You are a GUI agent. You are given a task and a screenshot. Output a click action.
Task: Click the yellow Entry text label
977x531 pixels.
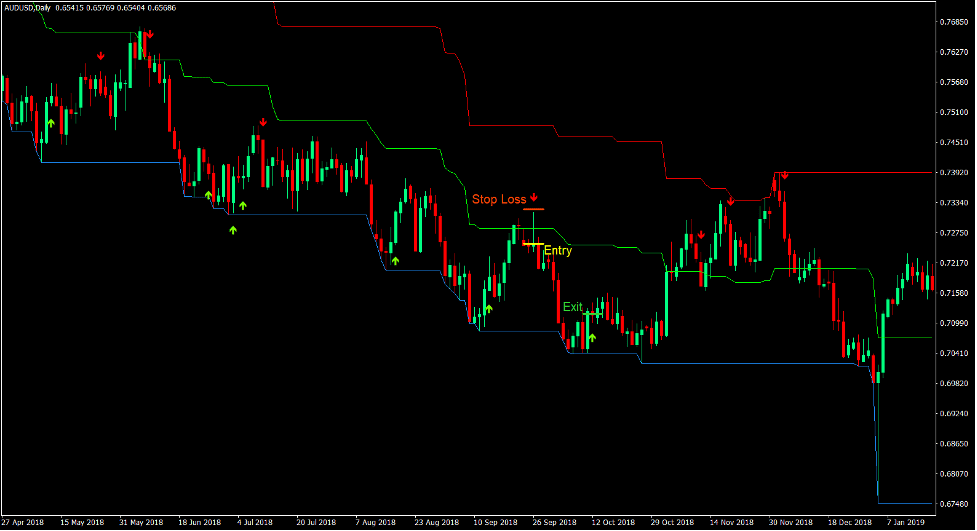558,251
